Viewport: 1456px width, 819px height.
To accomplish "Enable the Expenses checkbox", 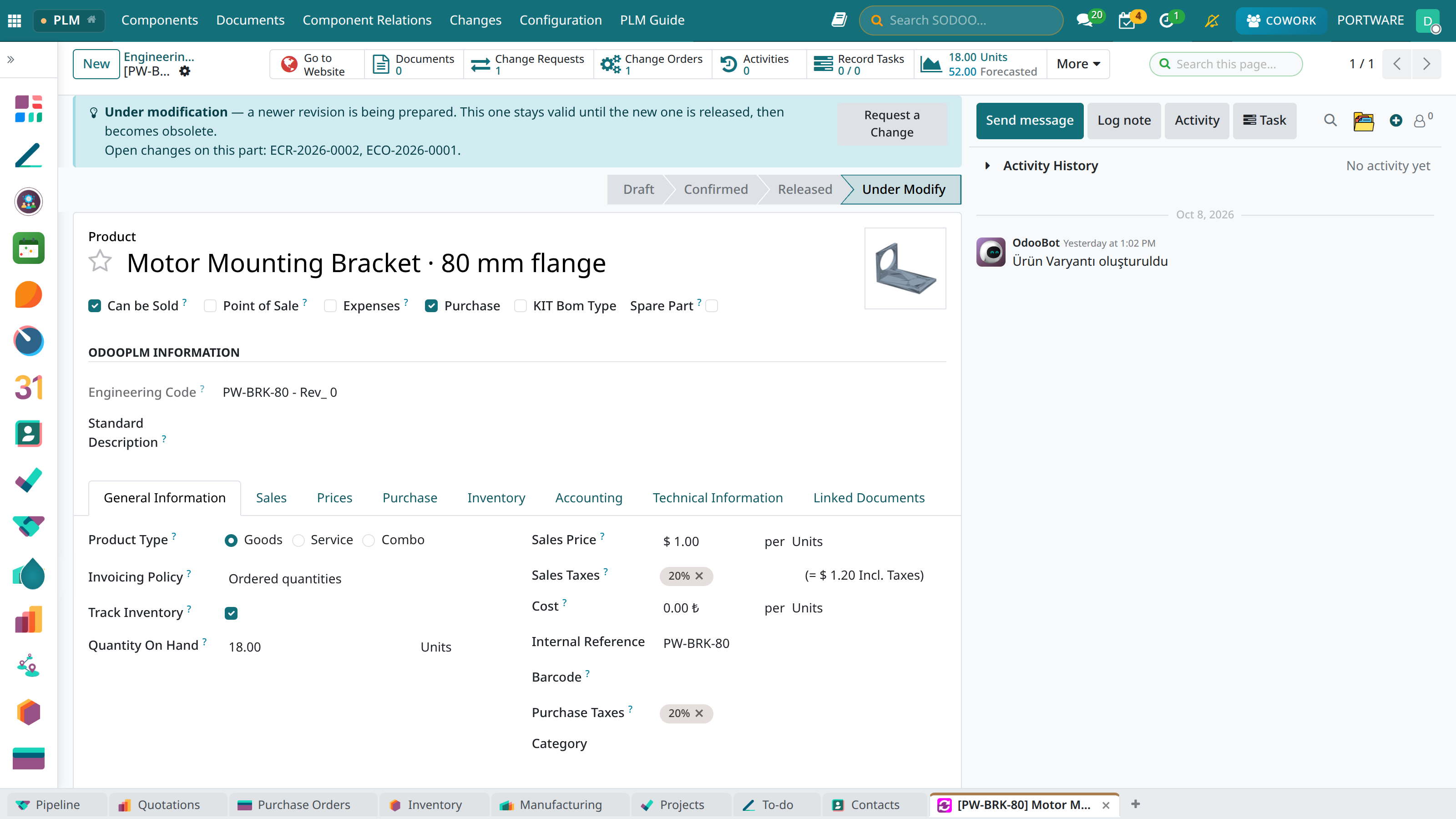I will coord(330,306).
